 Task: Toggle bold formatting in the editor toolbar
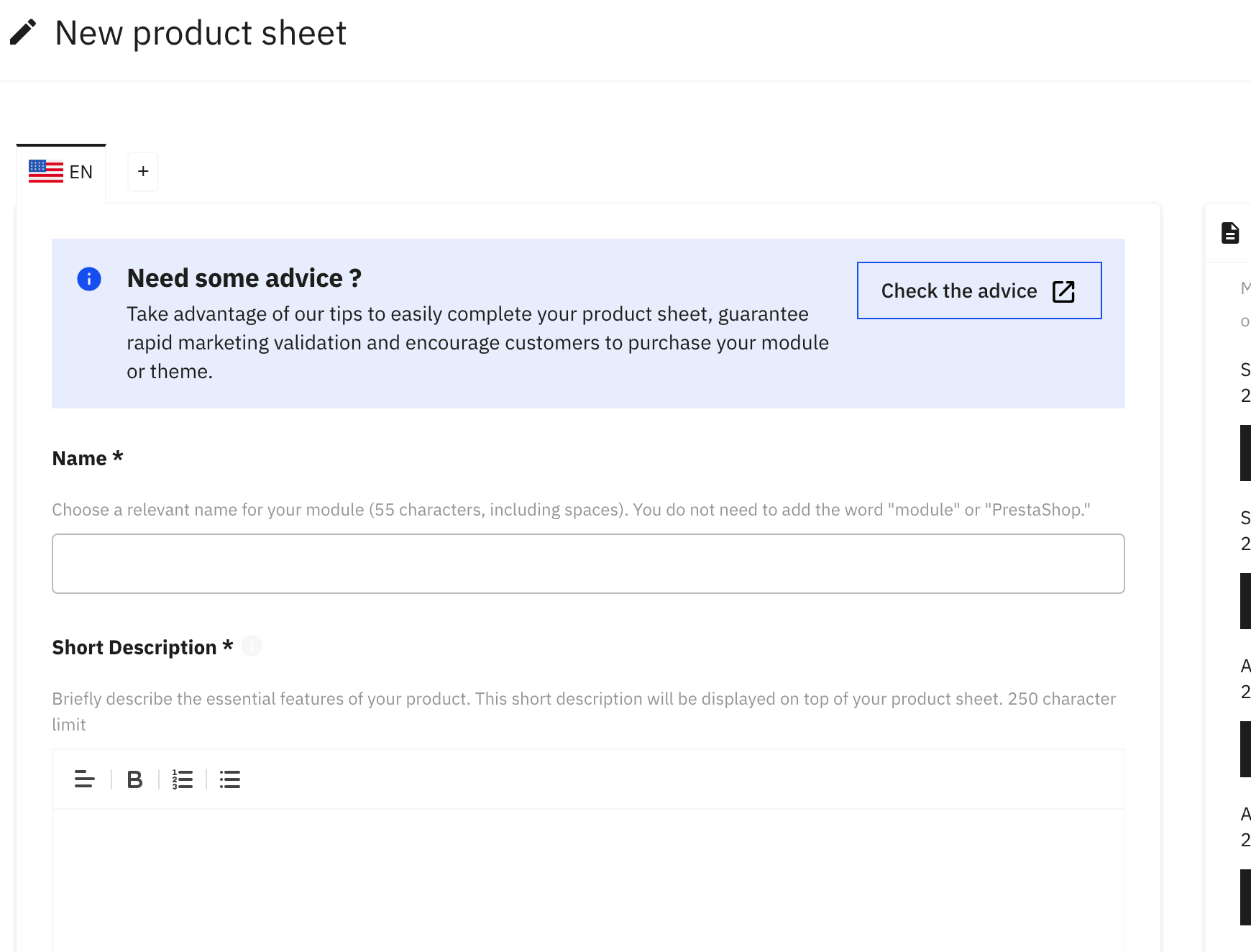click(134, 779)
